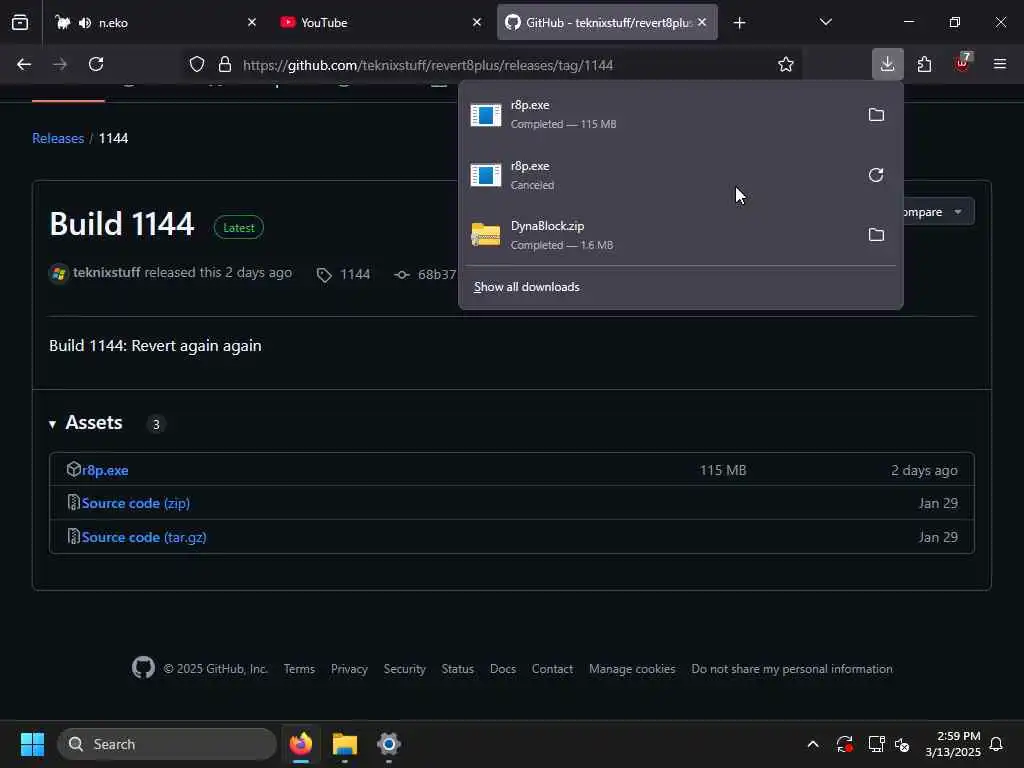Click the GitHub logo in the footer
Screen dimensions: 1024x768
click(x=143, y=667)
